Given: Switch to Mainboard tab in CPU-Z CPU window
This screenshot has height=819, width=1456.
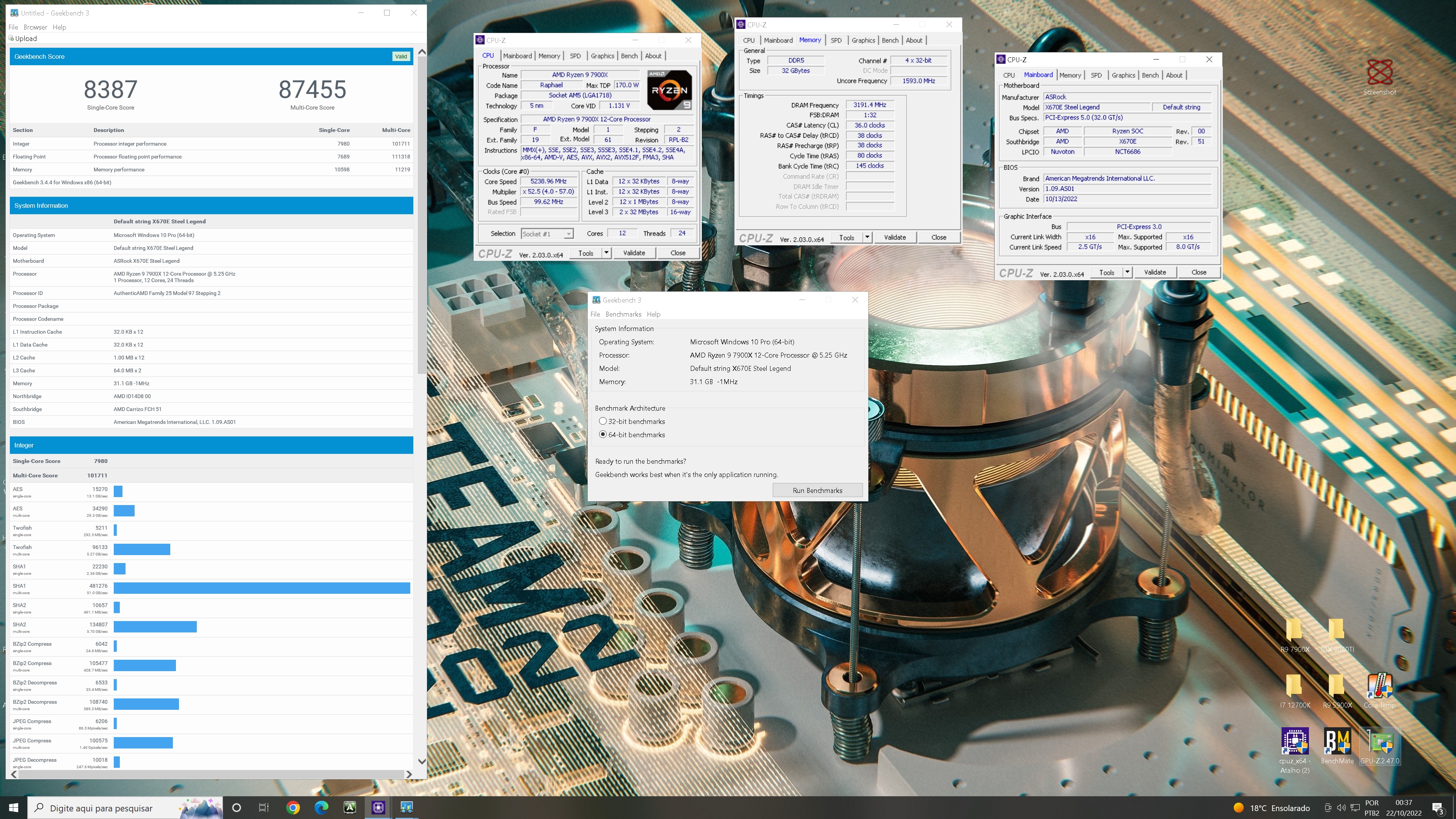Looking at the screenshot, I should pos(517,56).
